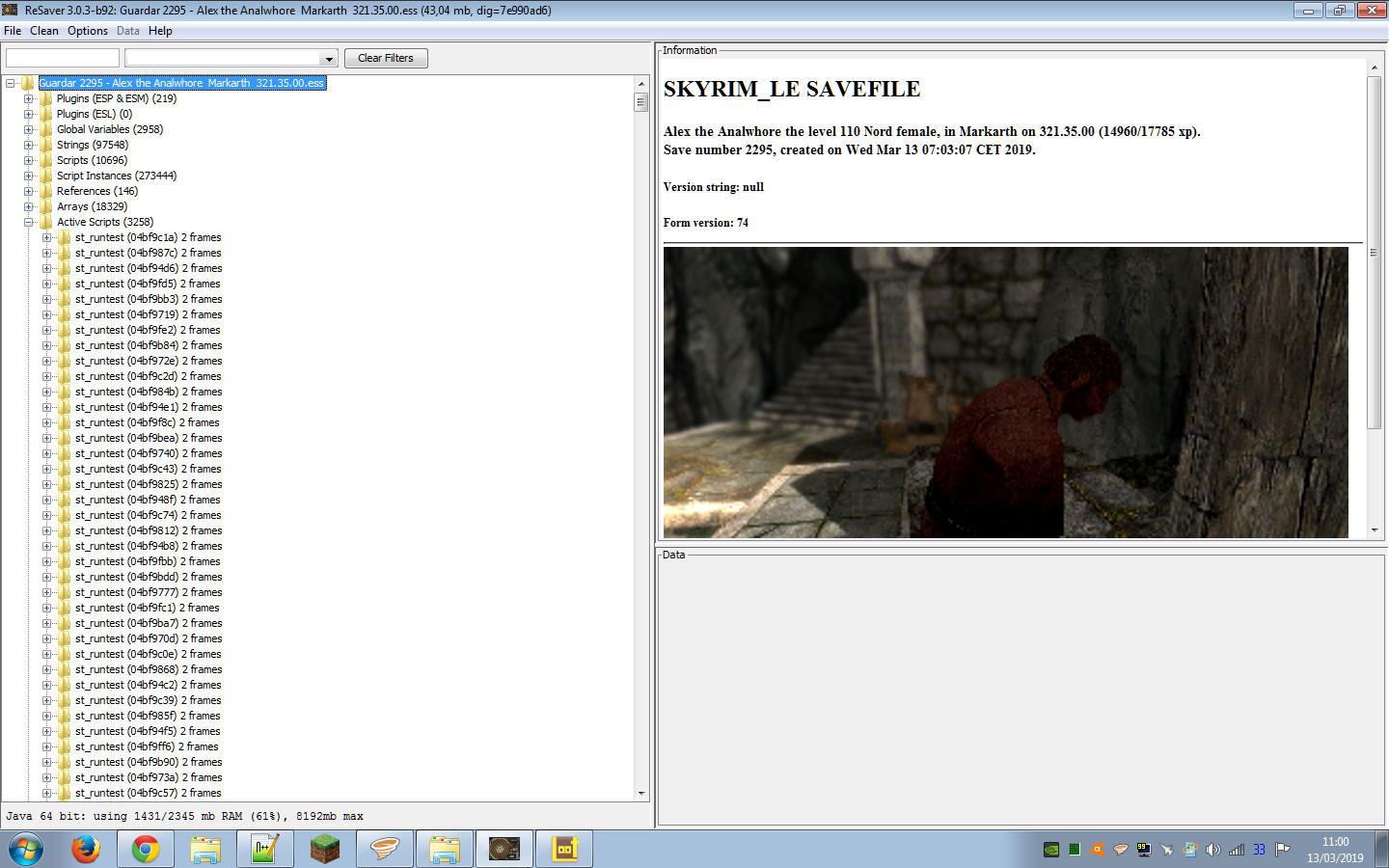This screenshot has width=1389, height=868.
Task: Click the SKYRIM_LE SAVEFILE heading
Action: pos(792,90)
